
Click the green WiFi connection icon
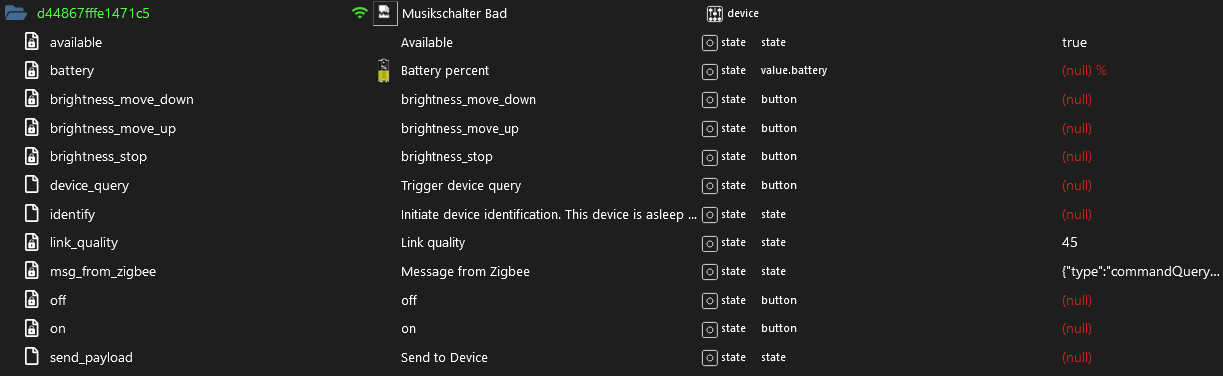360,14
